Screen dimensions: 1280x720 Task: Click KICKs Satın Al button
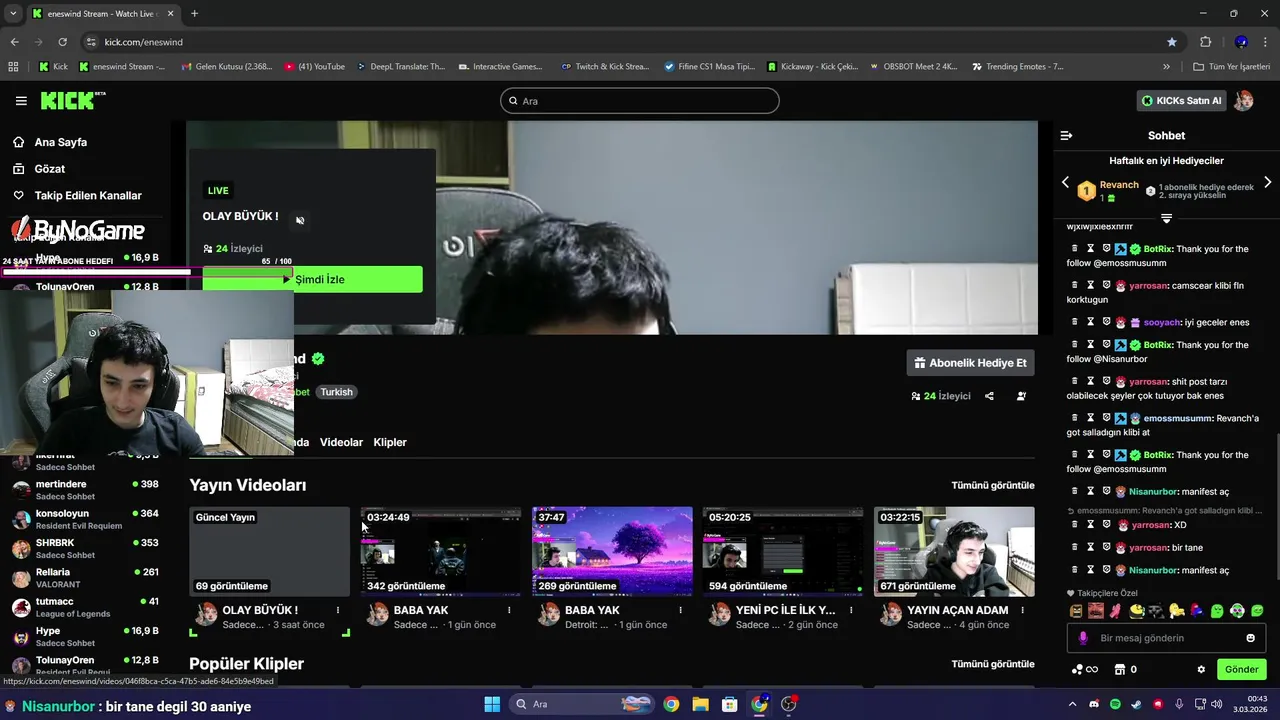point(1181,101)
